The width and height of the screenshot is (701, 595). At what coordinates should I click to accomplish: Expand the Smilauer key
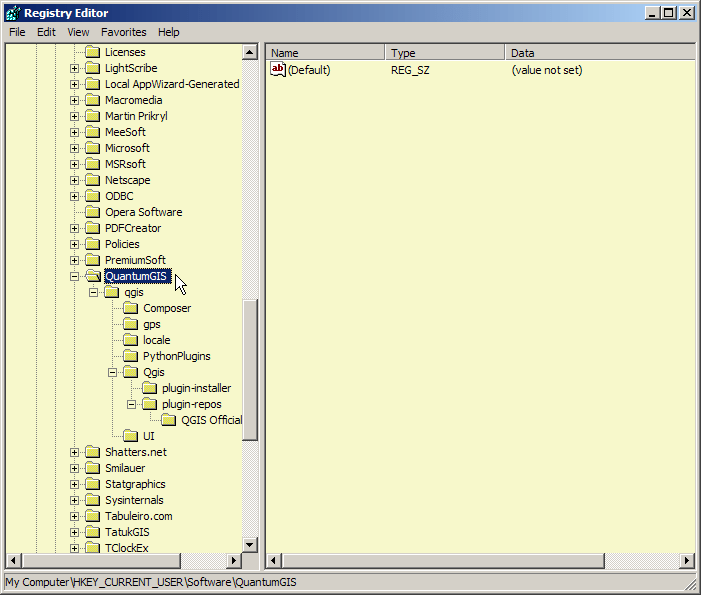(74, 468)
